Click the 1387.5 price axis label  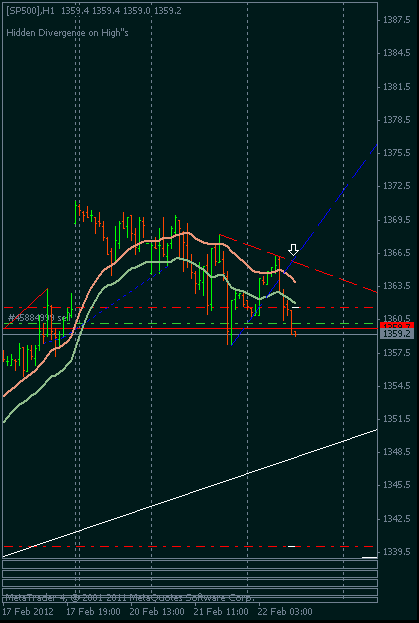397,20
